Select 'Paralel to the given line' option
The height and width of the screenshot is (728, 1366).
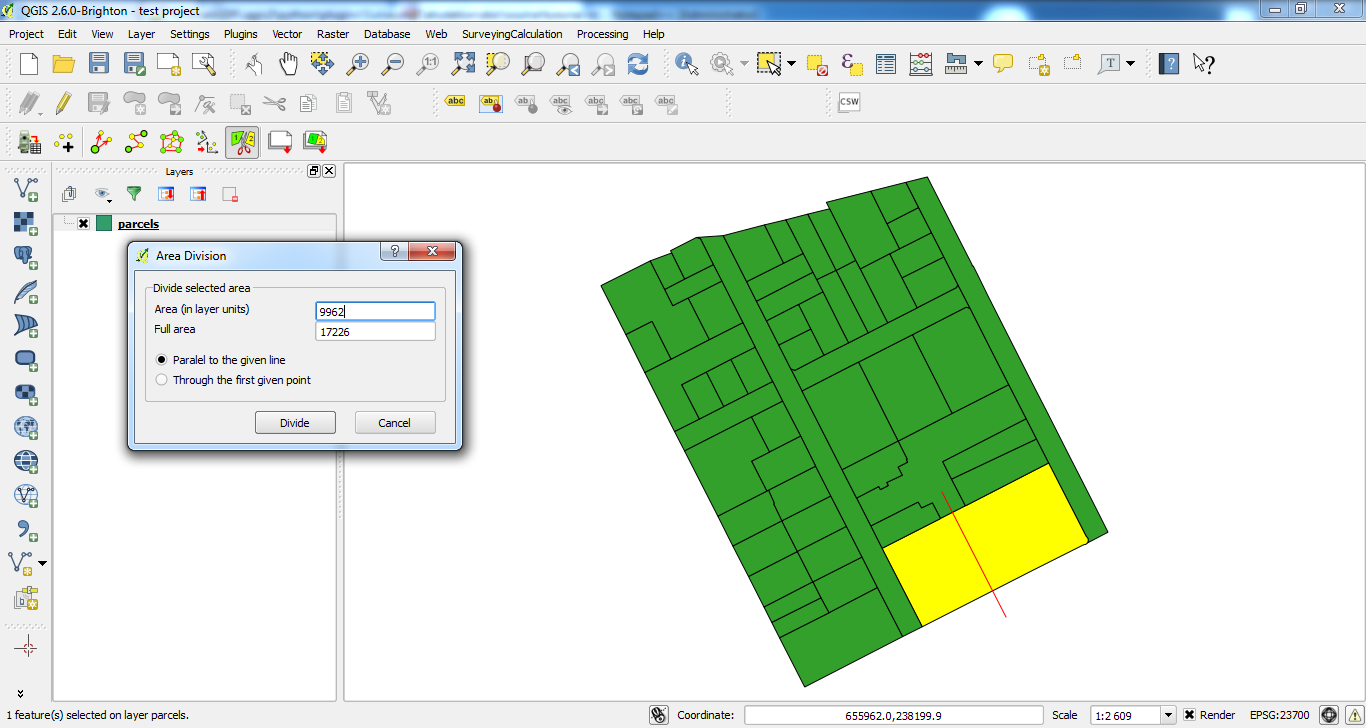[162, 360]
